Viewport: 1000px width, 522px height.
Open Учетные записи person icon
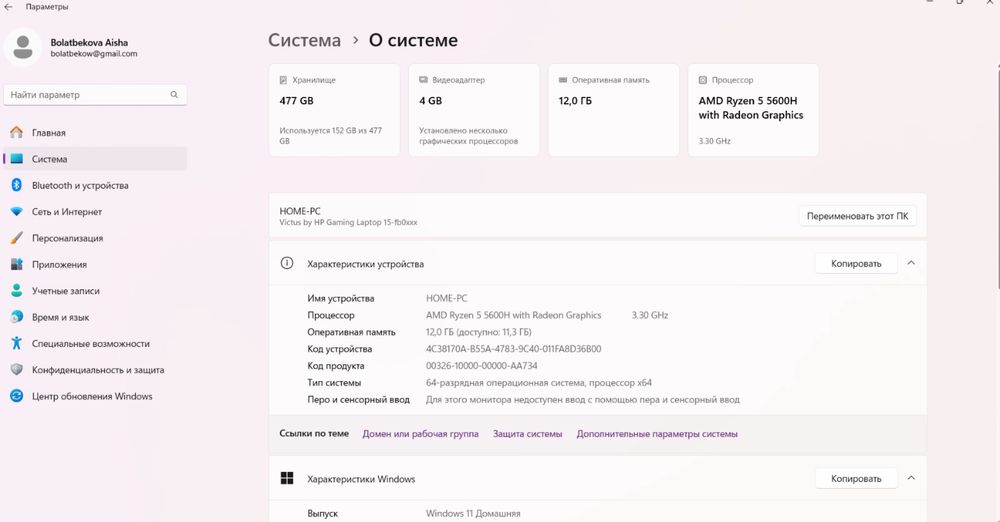16,291
